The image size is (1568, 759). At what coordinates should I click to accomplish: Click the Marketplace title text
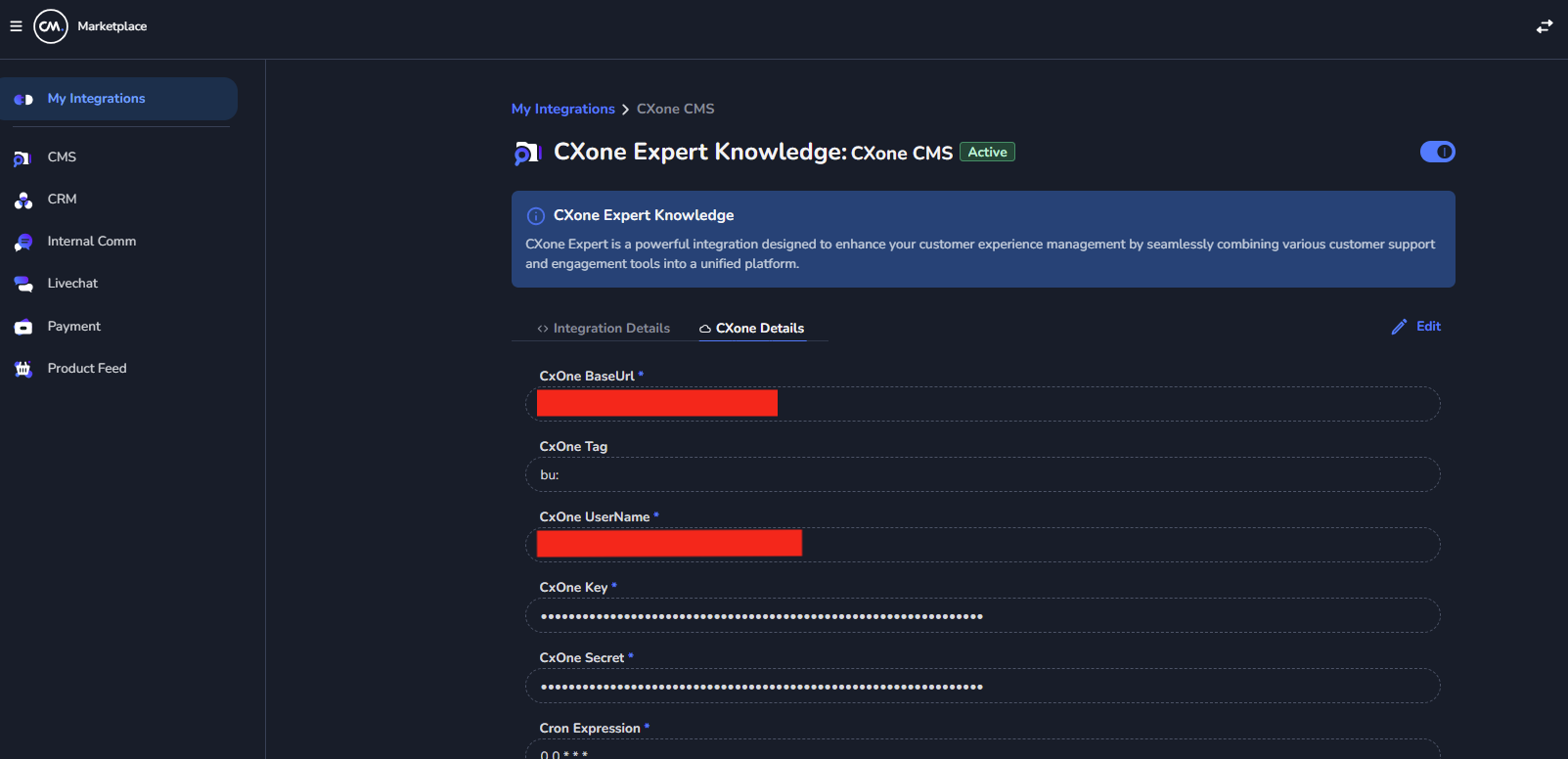tap(112, 26)
